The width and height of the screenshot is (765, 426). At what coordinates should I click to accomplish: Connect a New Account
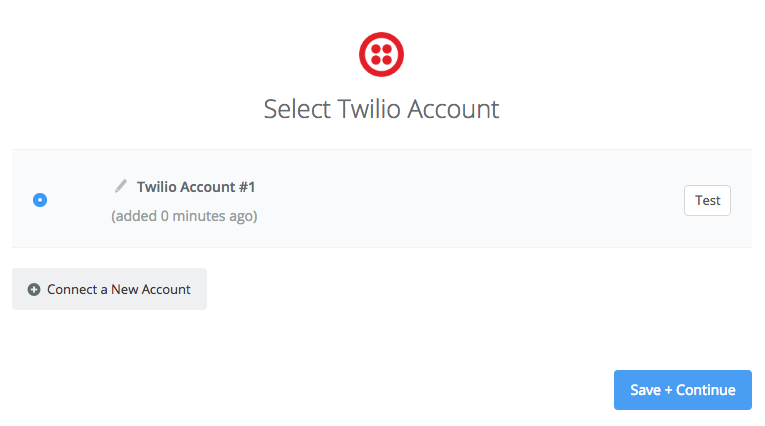pos(109,289)
